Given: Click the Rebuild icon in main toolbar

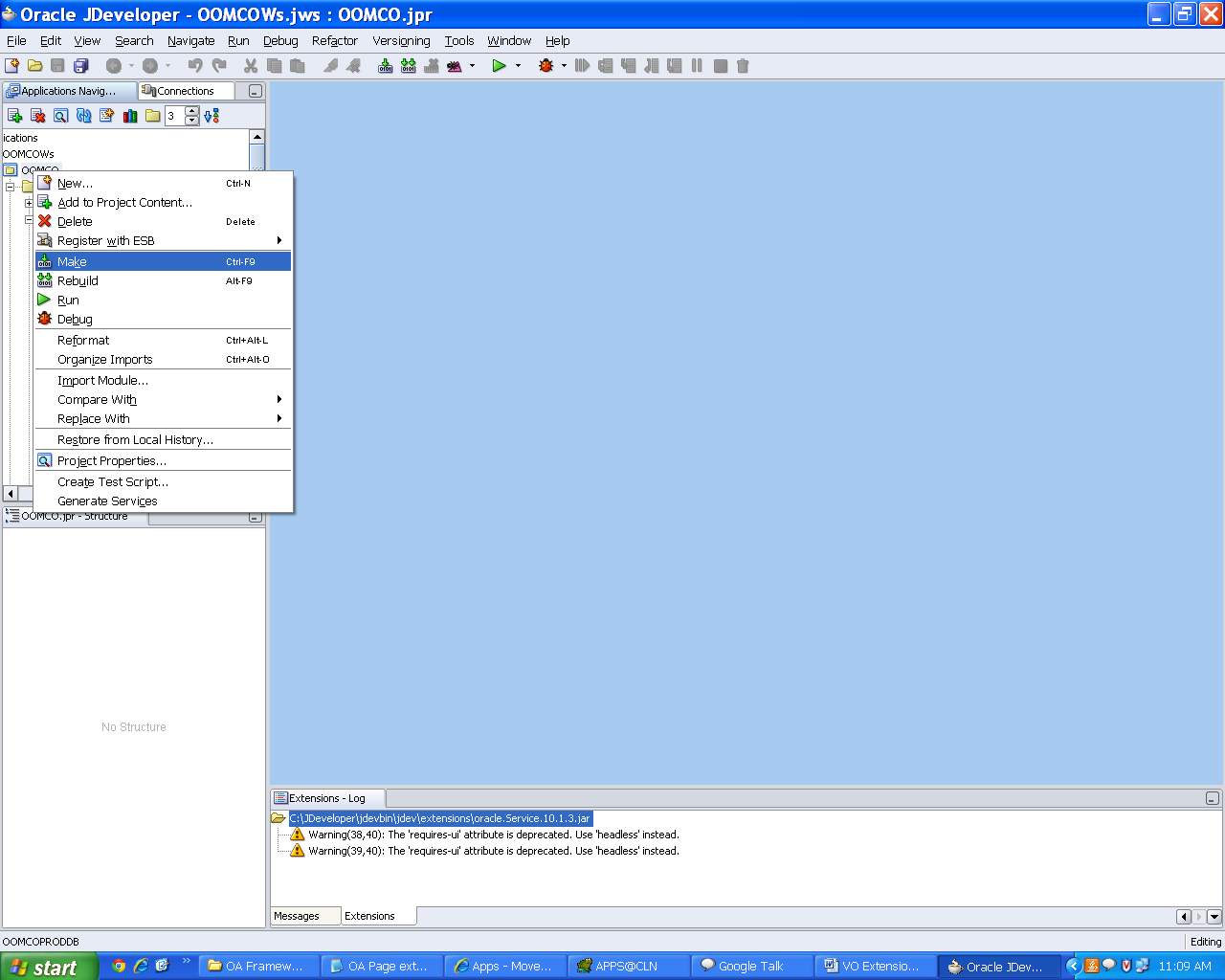Looking at the screenshot, I should click(x=409, y=66).
